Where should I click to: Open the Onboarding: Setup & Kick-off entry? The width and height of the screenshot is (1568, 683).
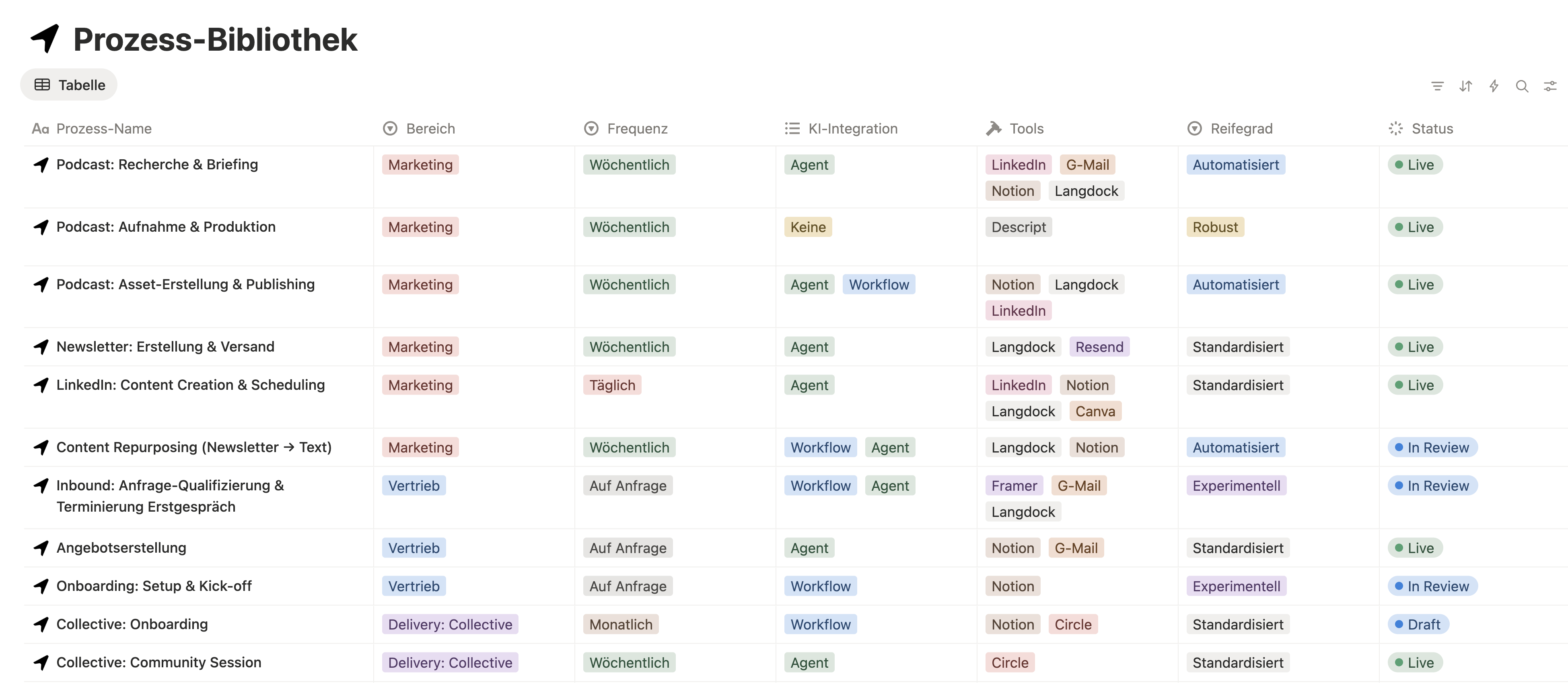[x=153, y=586]
